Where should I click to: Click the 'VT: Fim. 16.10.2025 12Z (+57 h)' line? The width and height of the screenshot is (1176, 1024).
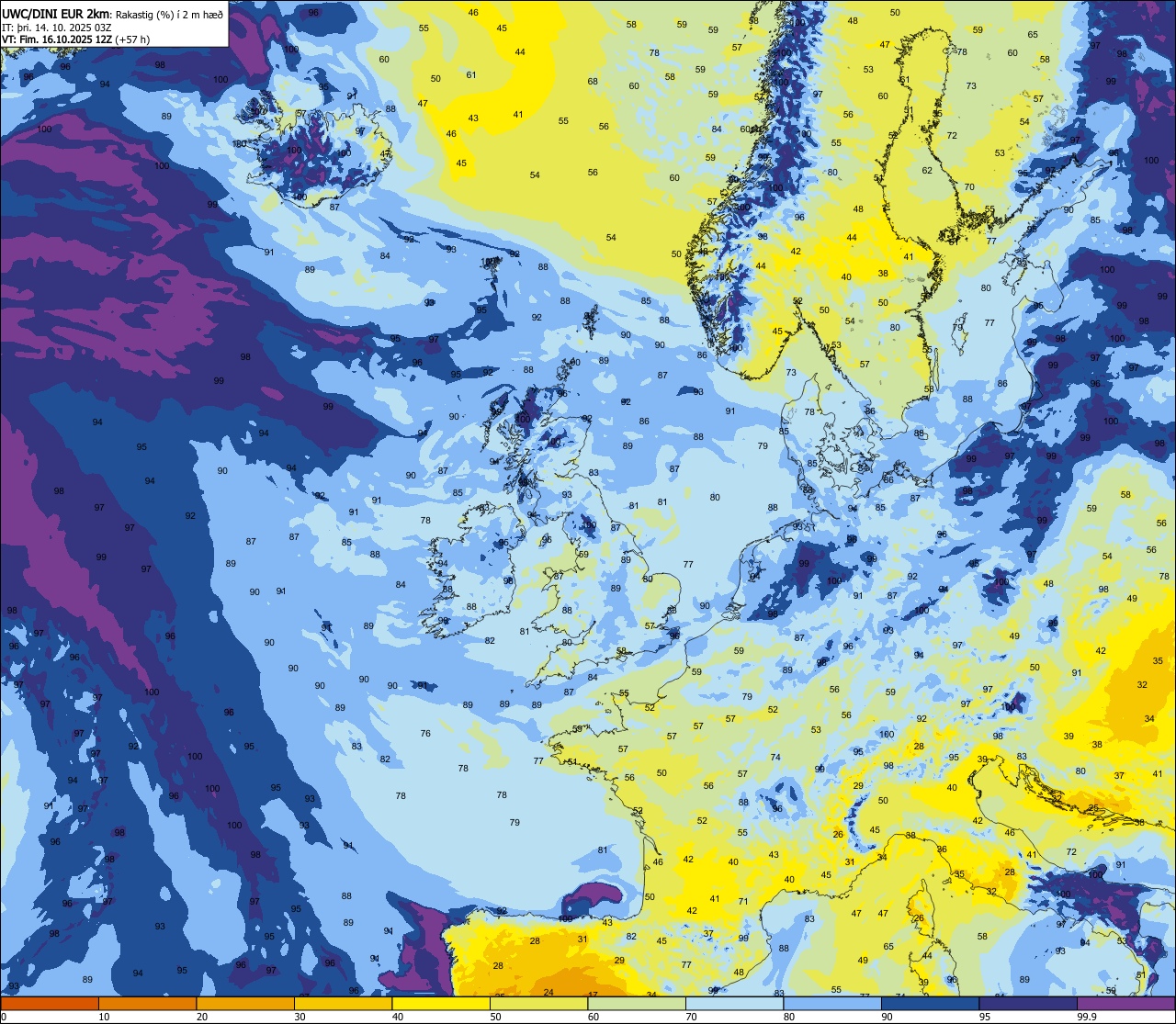(75, 39)
